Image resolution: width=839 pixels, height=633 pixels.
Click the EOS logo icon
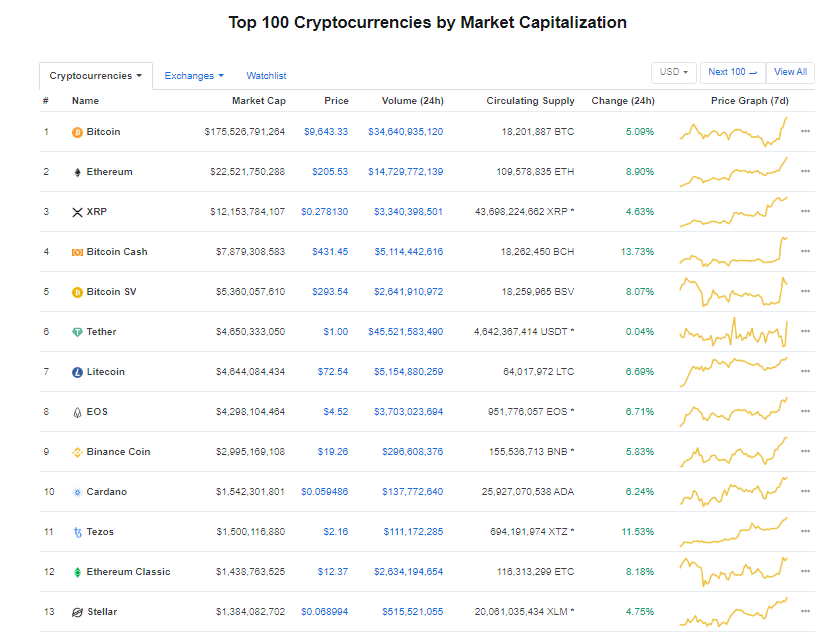pos(77,412)
